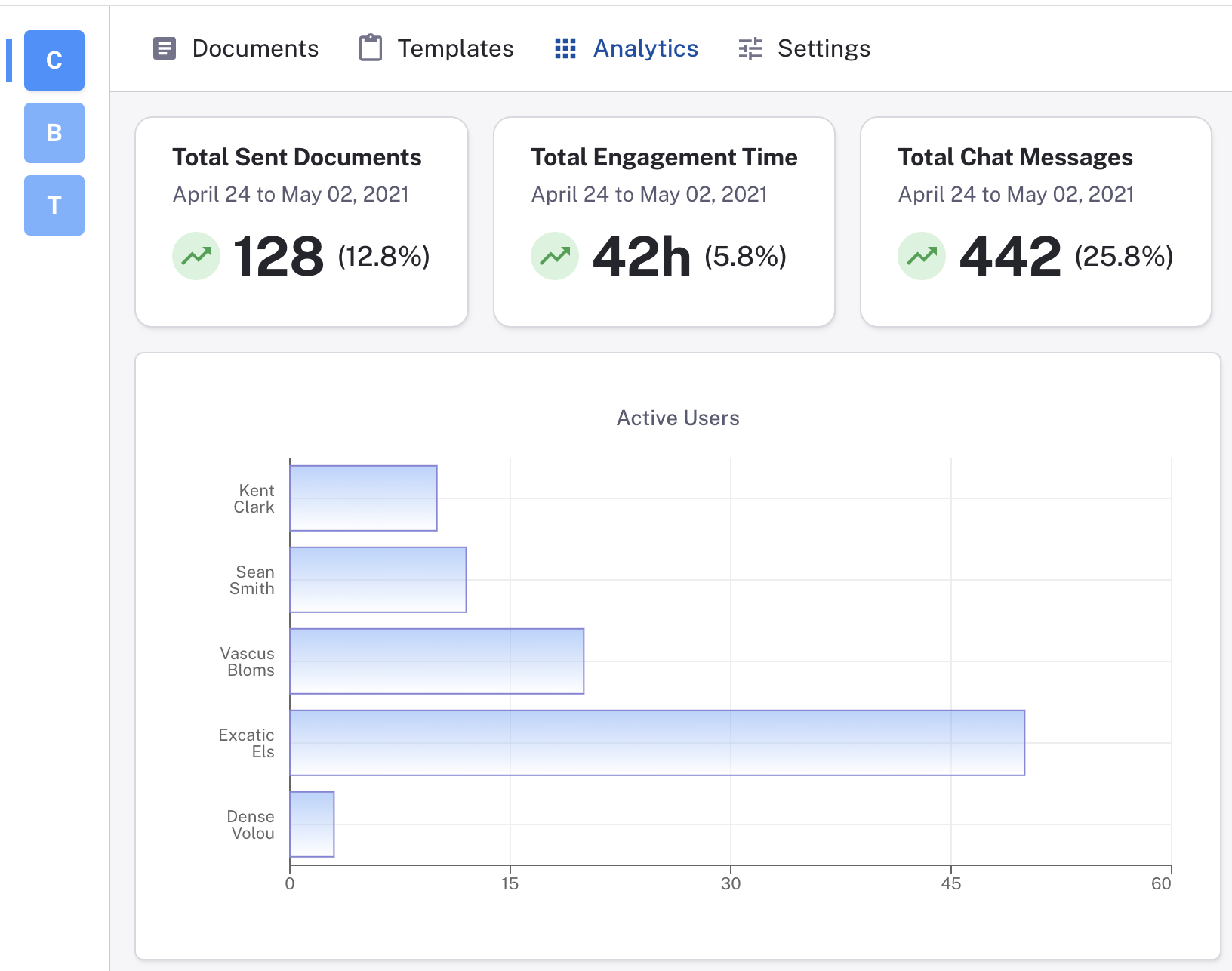Click the Kent Clark bar in chart
Screen dimensions: 1232x971
tap(363, 498)
